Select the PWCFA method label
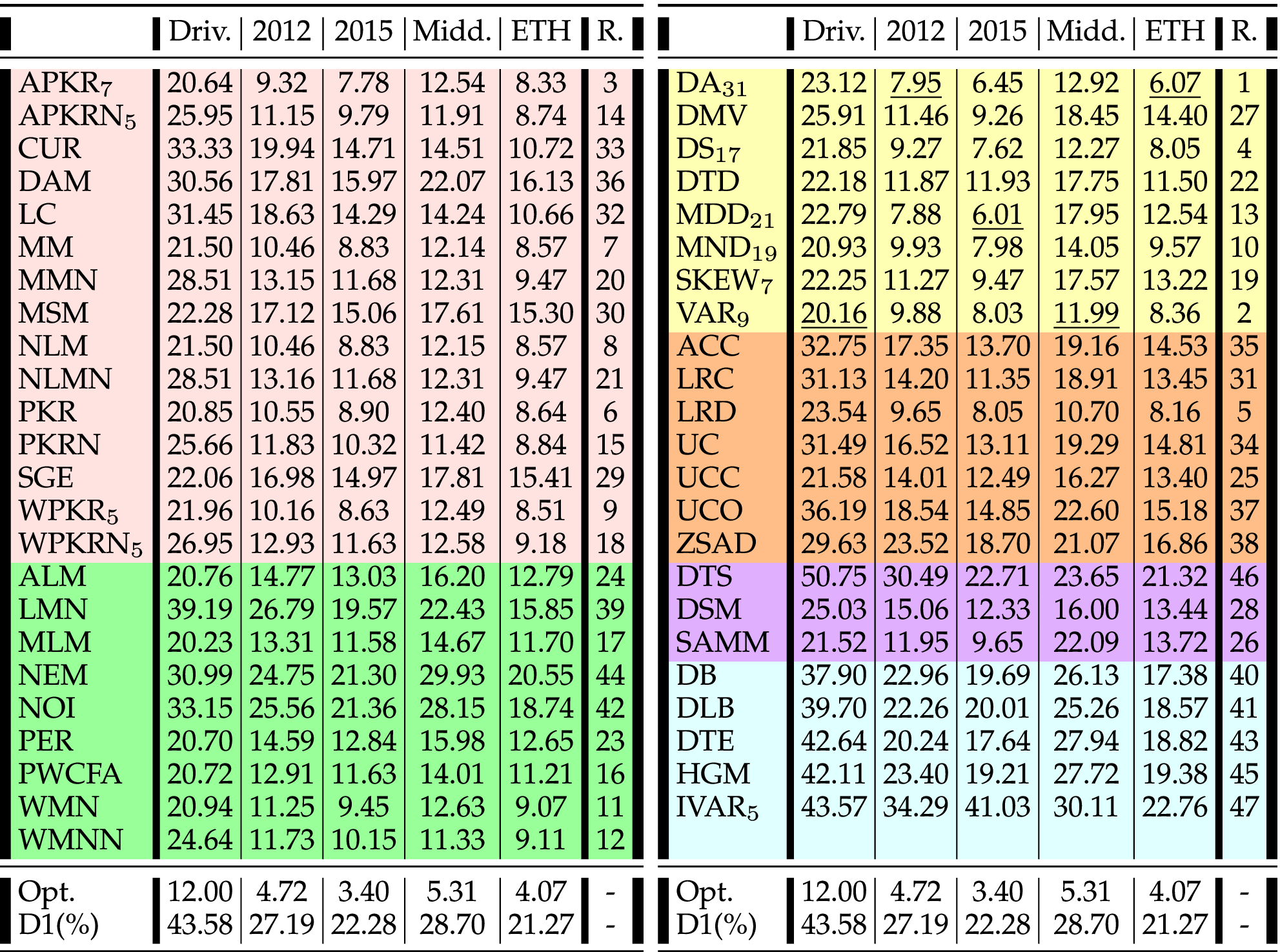Image resolution: width=1280 pixels, height=952 pixels. pos(70,774)
